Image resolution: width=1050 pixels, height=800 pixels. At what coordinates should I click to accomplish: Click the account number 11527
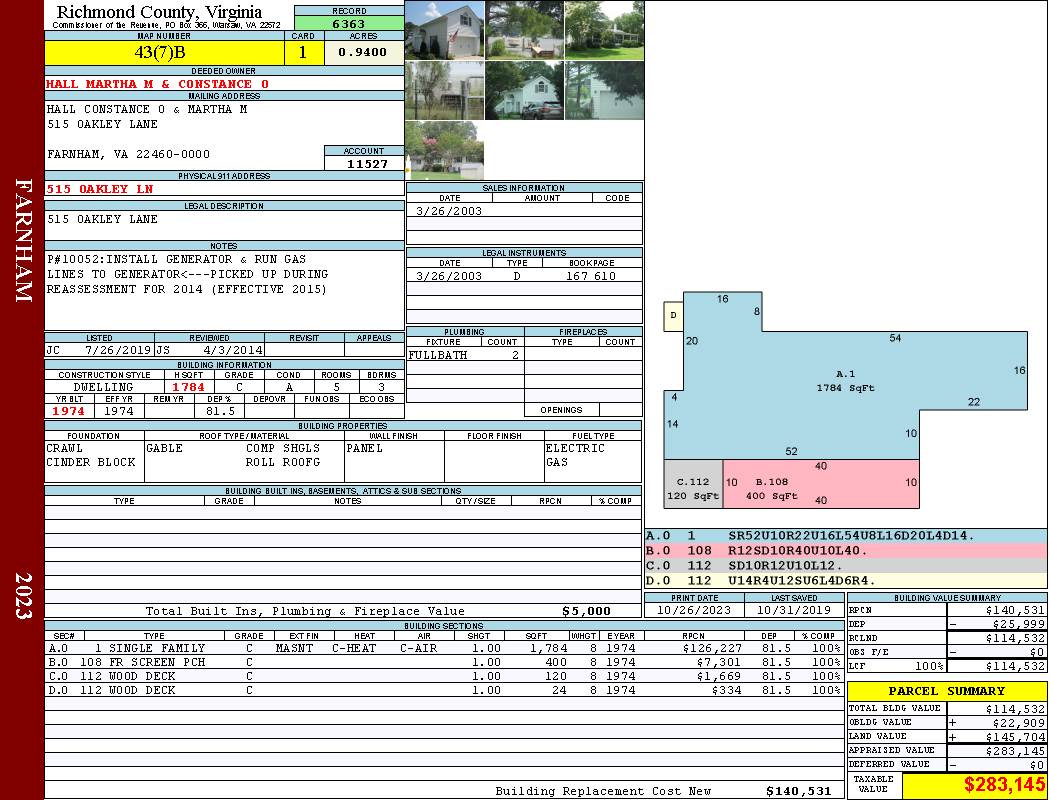366,163
